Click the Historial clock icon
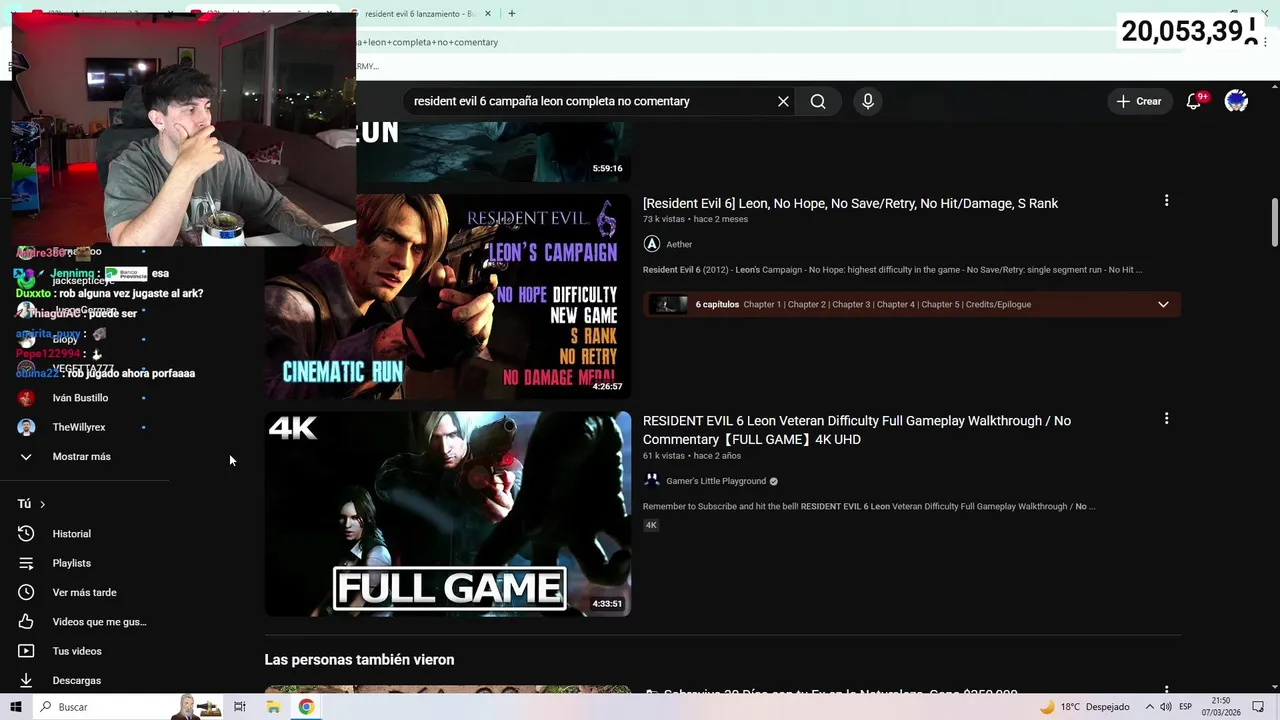The width and height of the screenshot is (1280, 720). [x=26, y=534]
